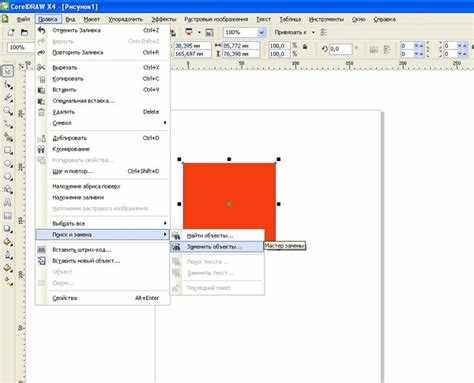The height and width of the screenshot is (383, 474).
Task: Open the 'Файл' menu
Action: tap(23, 19)
